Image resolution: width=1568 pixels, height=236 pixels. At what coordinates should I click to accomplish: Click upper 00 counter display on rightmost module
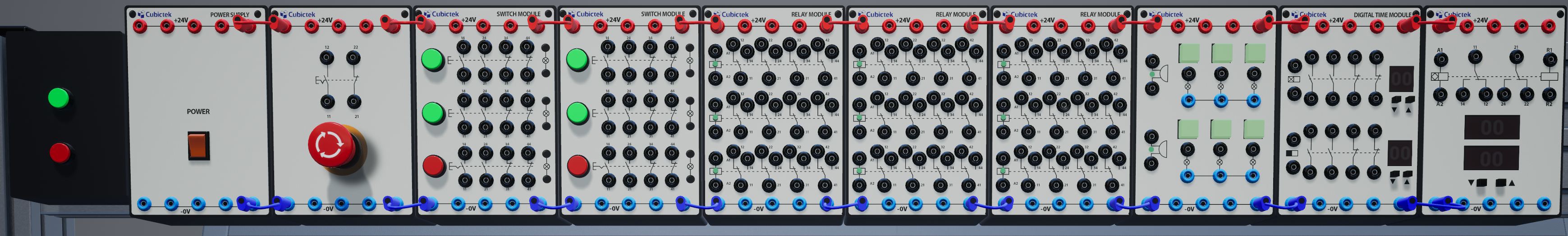point(1491,127)
